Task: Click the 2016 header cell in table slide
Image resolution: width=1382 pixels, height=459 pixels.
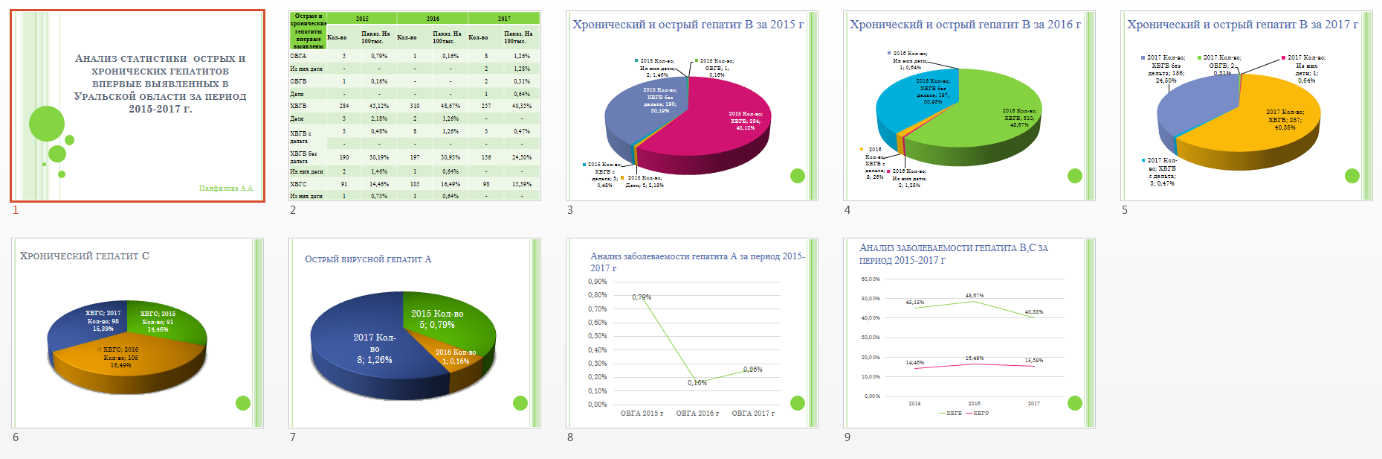Action: pyautogui.click(x=432, y=19)
